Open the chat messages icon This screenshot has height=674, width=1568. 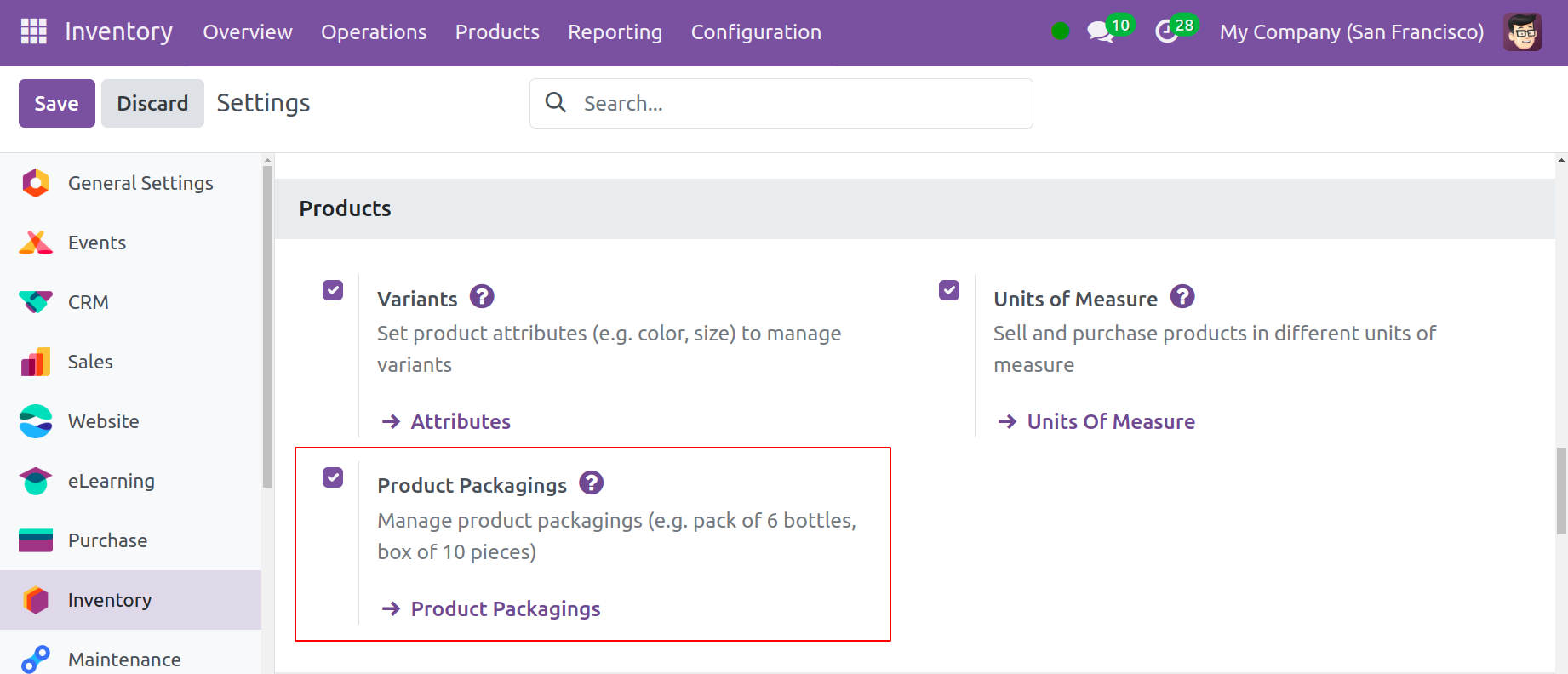pos(1100,32)
